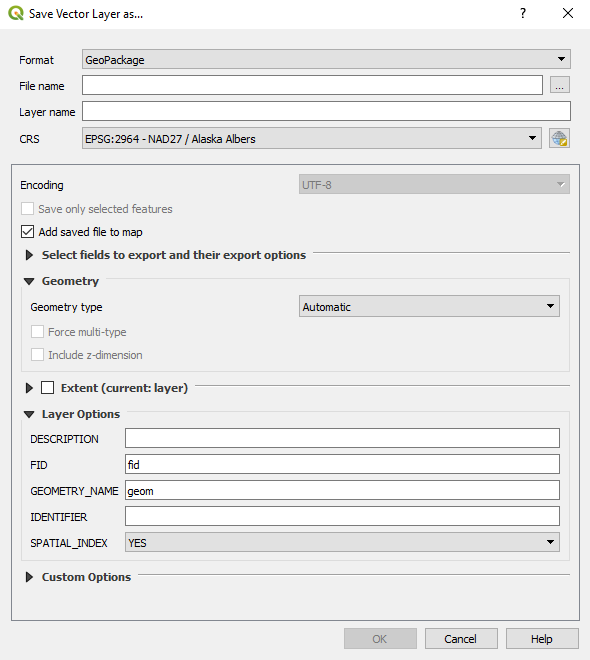This screenshot has width=590, height=660.
Task: Click the OK button
Action: pyautogui.click(x=380, y=639)
